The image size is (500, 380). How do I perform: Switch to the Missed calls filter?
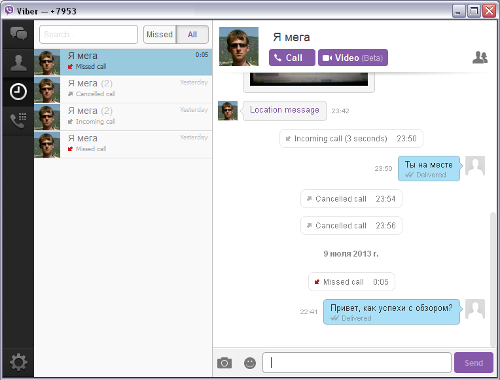(x=160, y=34)
